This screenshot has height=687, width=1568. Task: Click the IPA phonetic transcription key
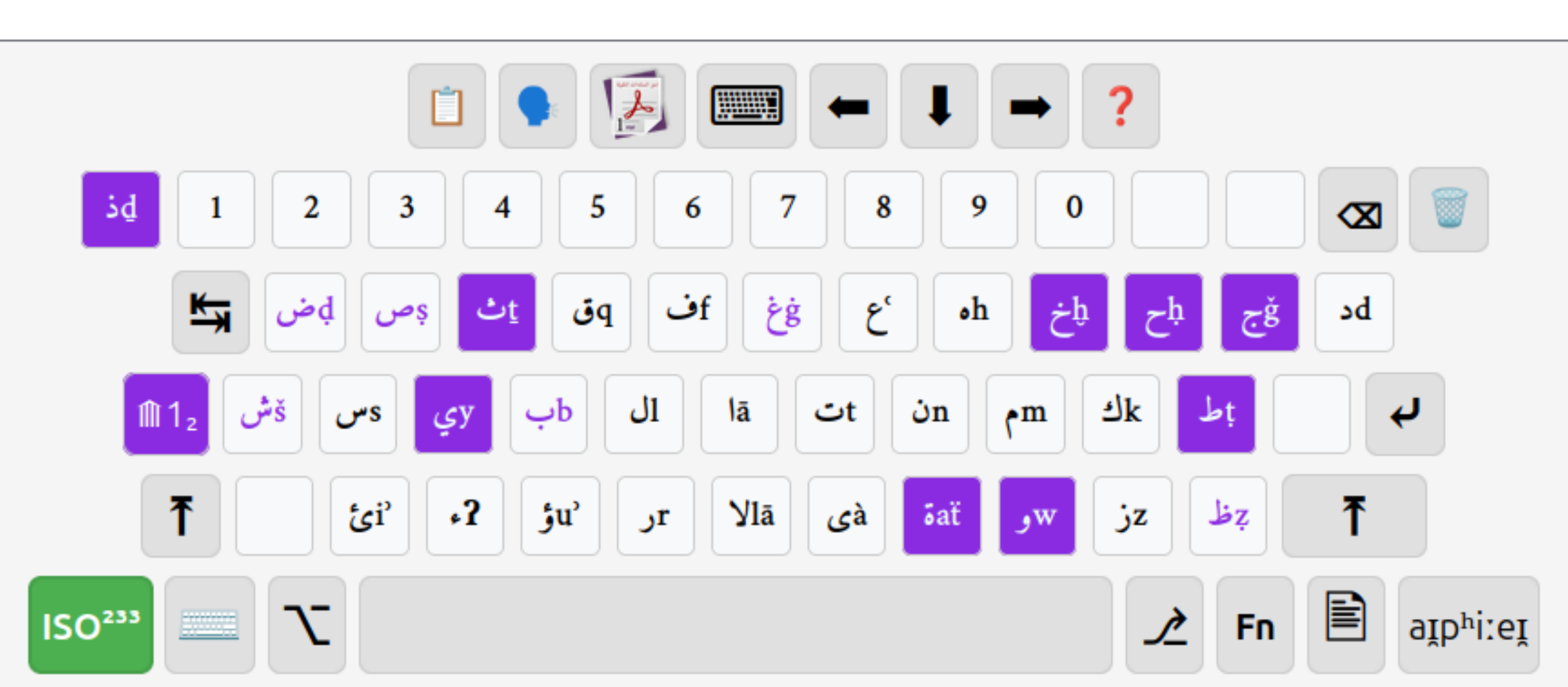click(1467, 626)
